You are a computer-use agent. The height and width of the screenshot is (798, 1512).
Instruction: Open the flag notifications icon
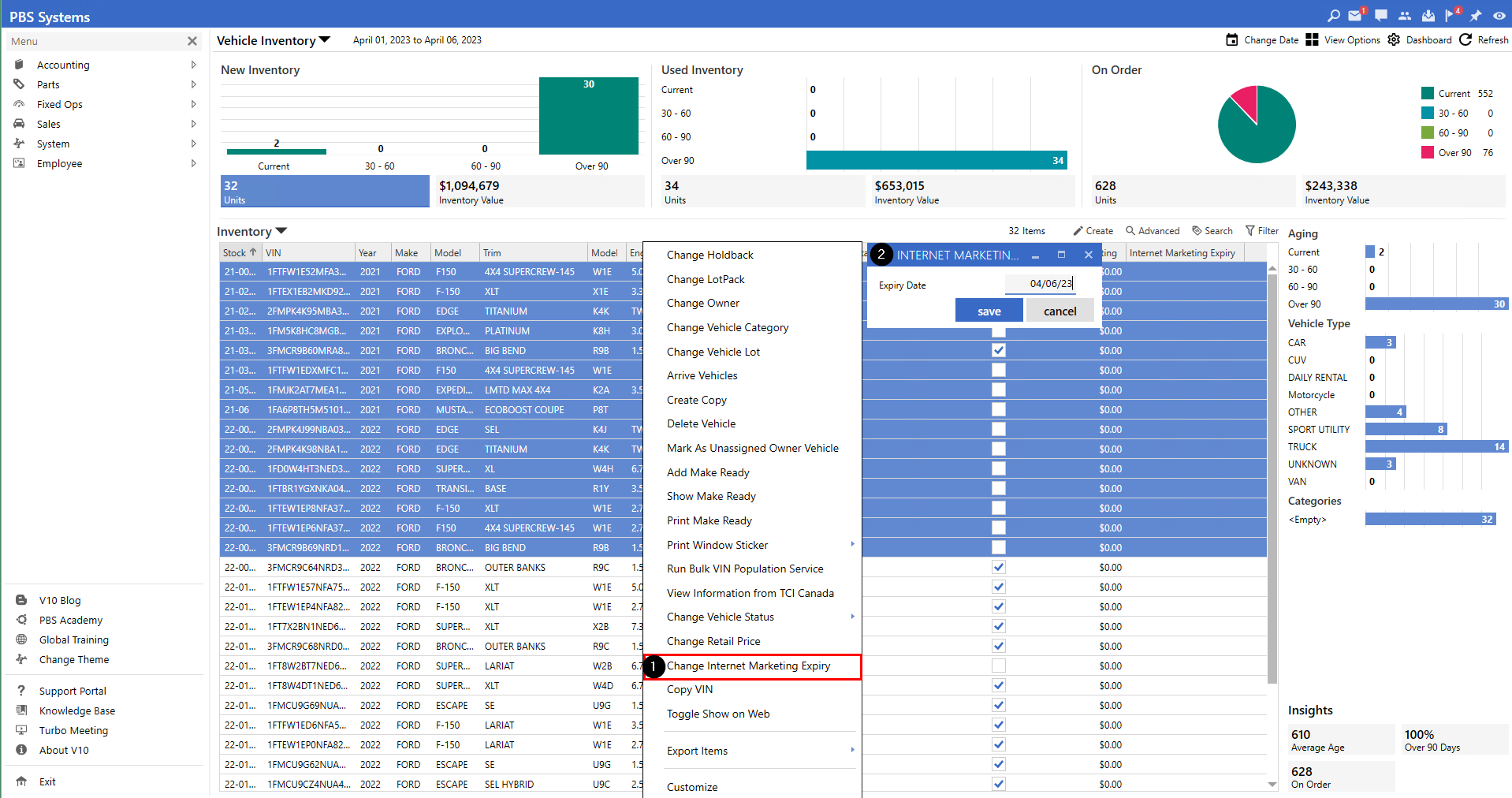click(x=1451, y=16)
